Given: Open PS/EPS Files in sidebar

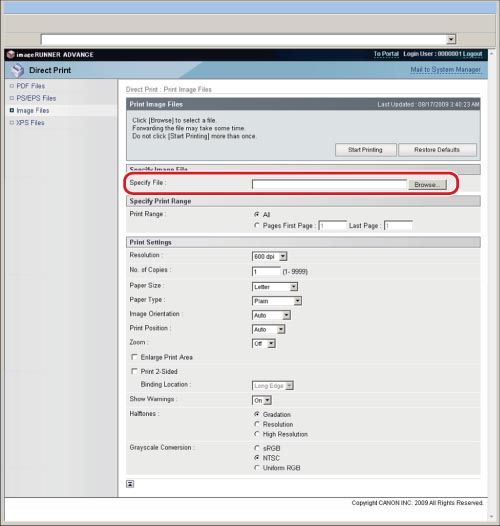Looking at the screenshot, I should [x=36, y=98].
